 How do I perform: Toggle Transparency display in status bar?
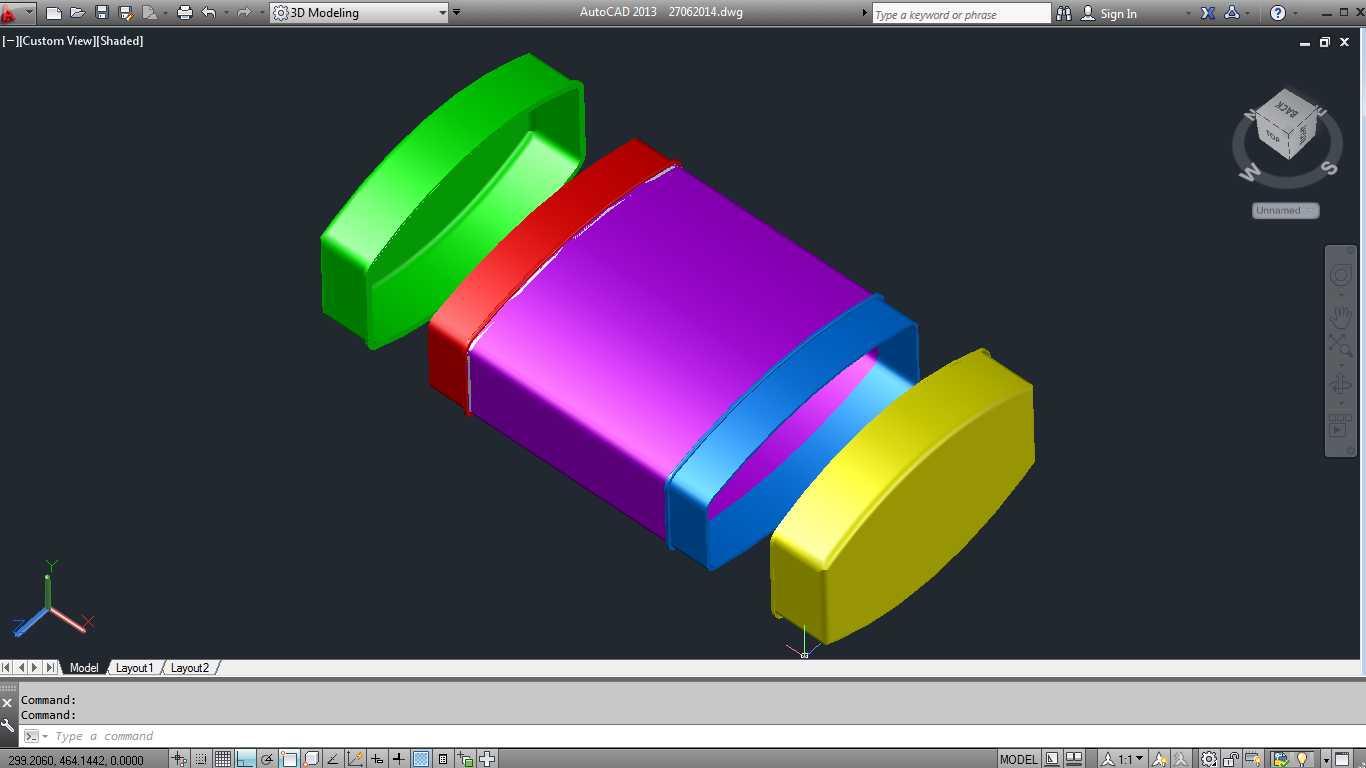point(421,758)
